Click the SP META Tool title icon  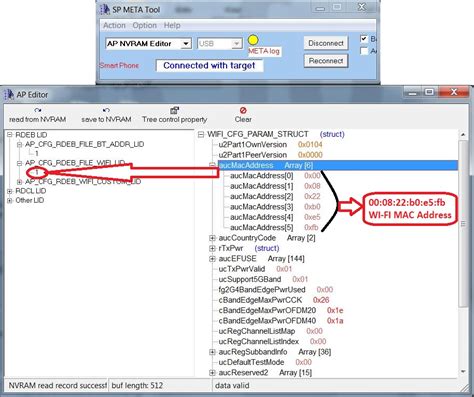105,9
